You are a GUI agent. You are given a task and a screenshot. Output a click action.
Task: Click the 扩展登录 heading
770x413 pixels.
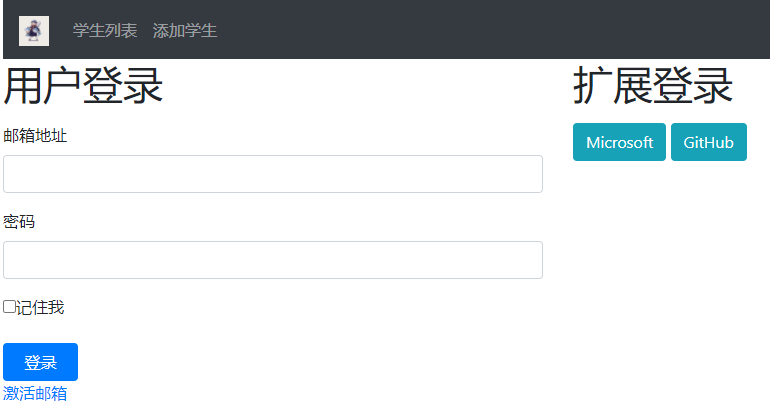(x=653, y=87)
